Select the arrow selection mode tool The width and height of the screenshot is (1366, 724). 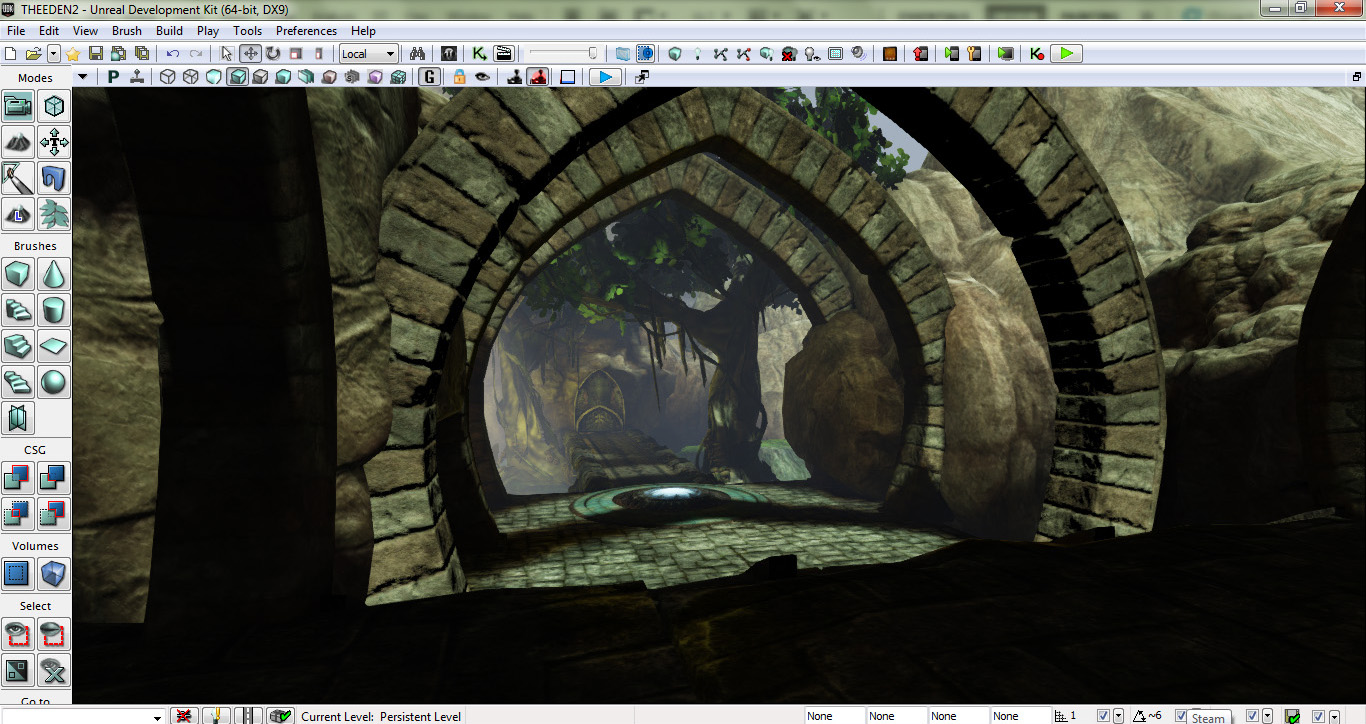(x=227, y=54)
